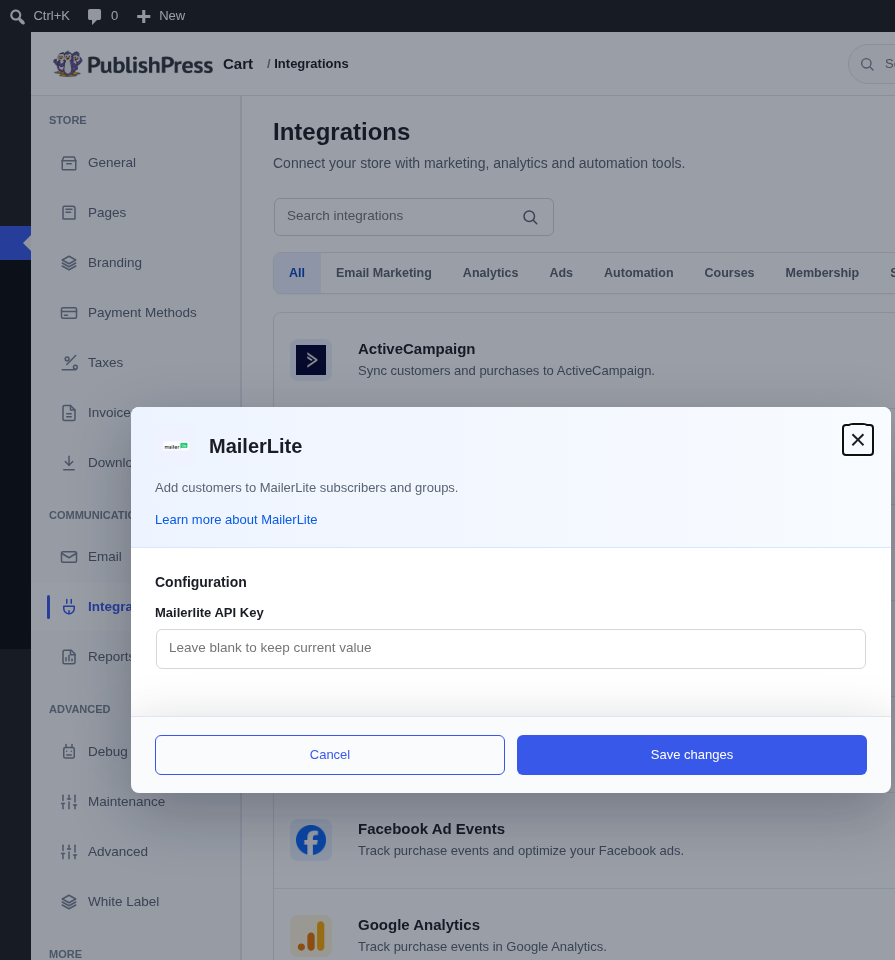The height and width of the screenshot is (960, 895).
Task: Click the New label in admin bar
Action: pyautogui.click(x=172, y=16)
